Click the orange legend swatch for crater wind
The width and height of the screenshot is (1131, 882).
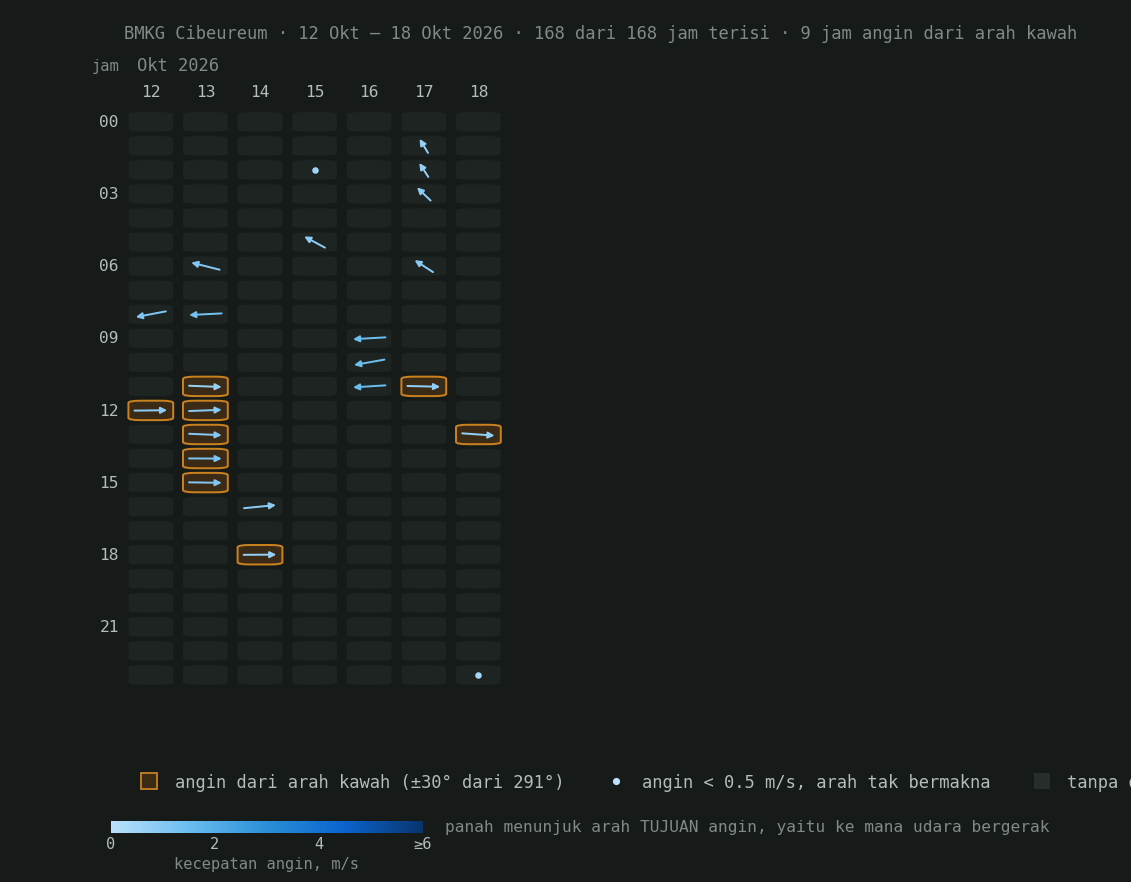coord(149,781)
